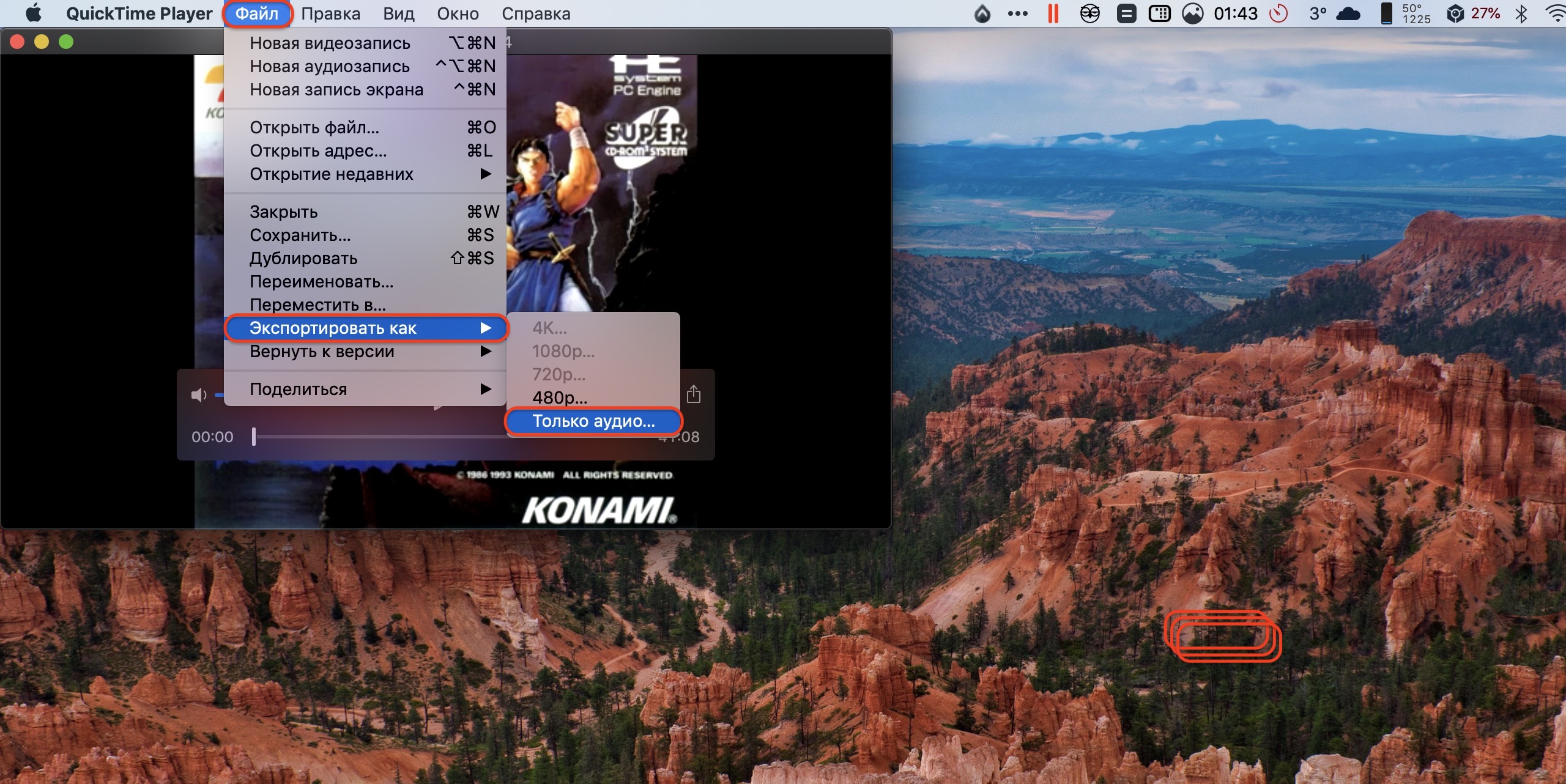Open the Справка menu
Screen dimensions: 1566x784
(535, 13)
